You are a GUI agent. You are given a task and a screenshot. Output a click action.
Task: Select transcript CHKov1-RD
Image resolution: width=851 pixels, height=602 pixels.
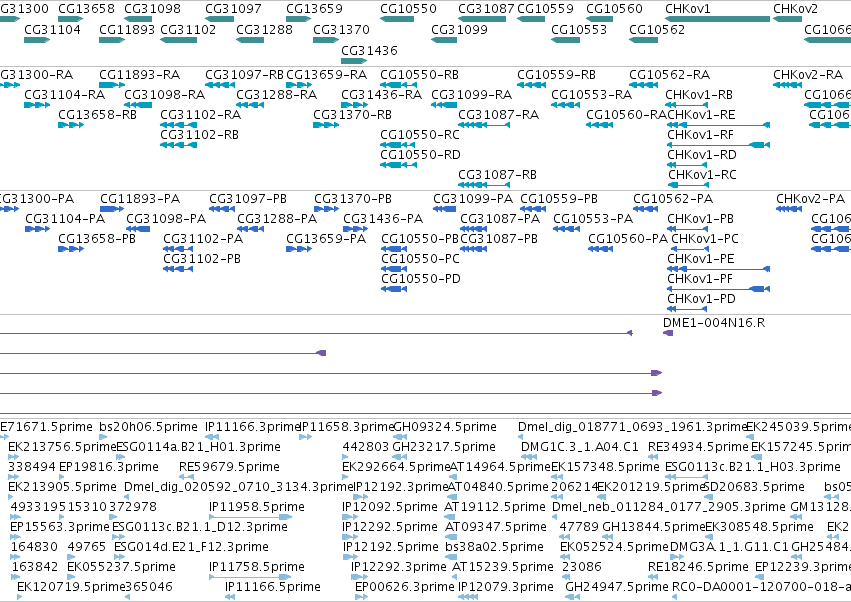click(702, 155)
